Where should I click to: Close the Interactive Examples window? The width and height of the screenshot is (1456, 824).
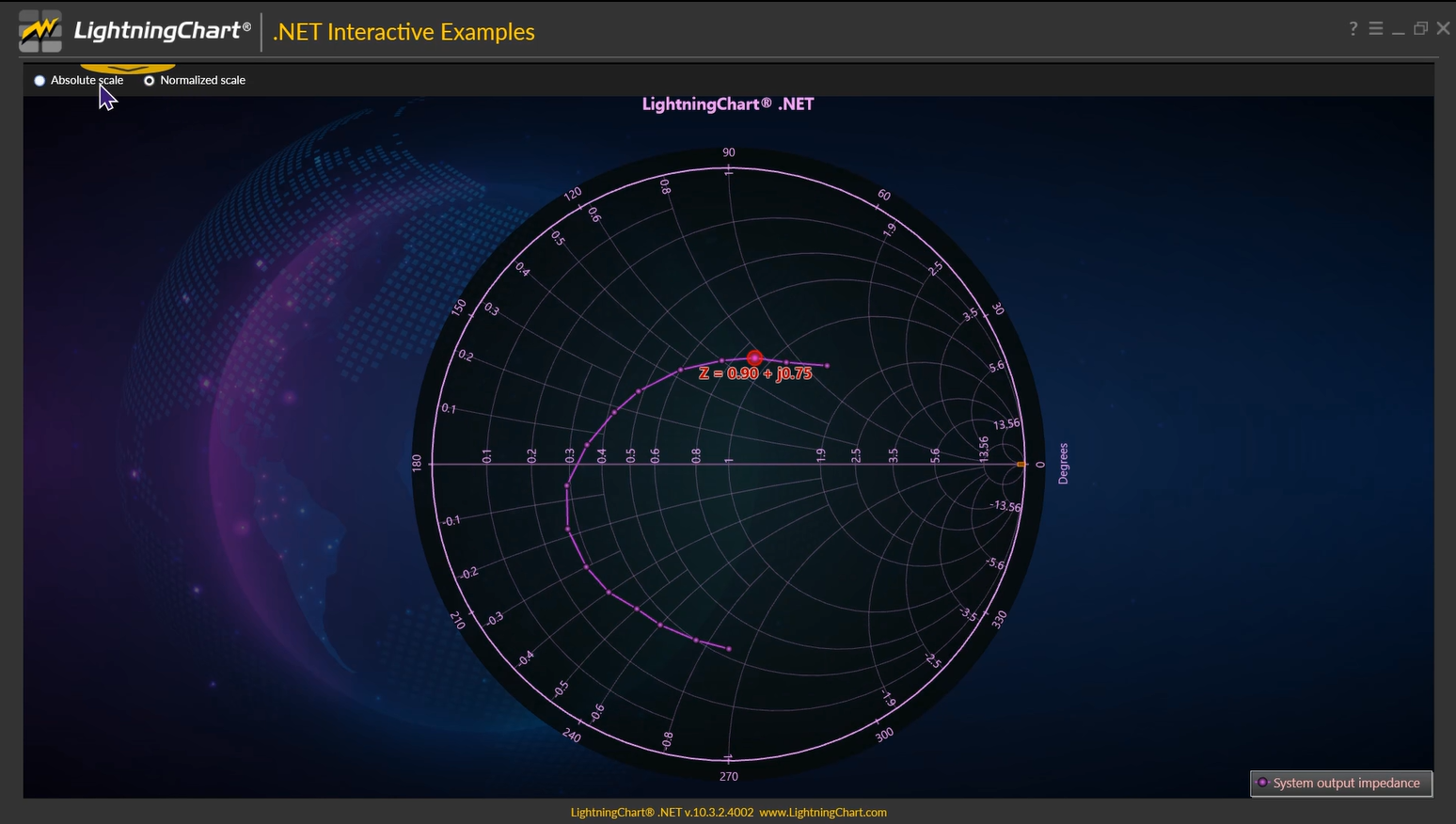pos(1443,29)
